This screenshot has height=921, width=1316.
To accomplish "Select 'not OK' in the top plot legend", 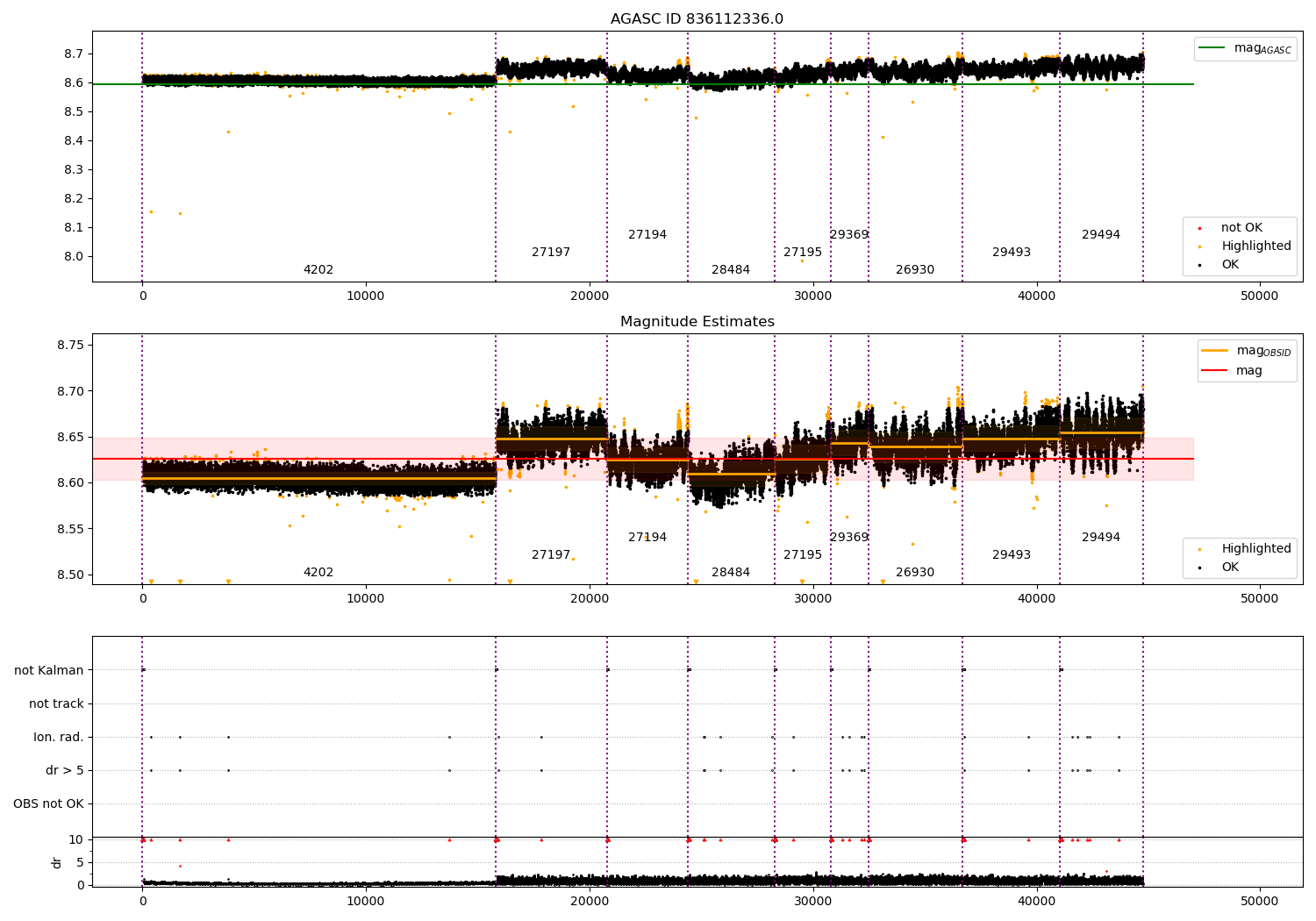I will (x=1241, y=228).
